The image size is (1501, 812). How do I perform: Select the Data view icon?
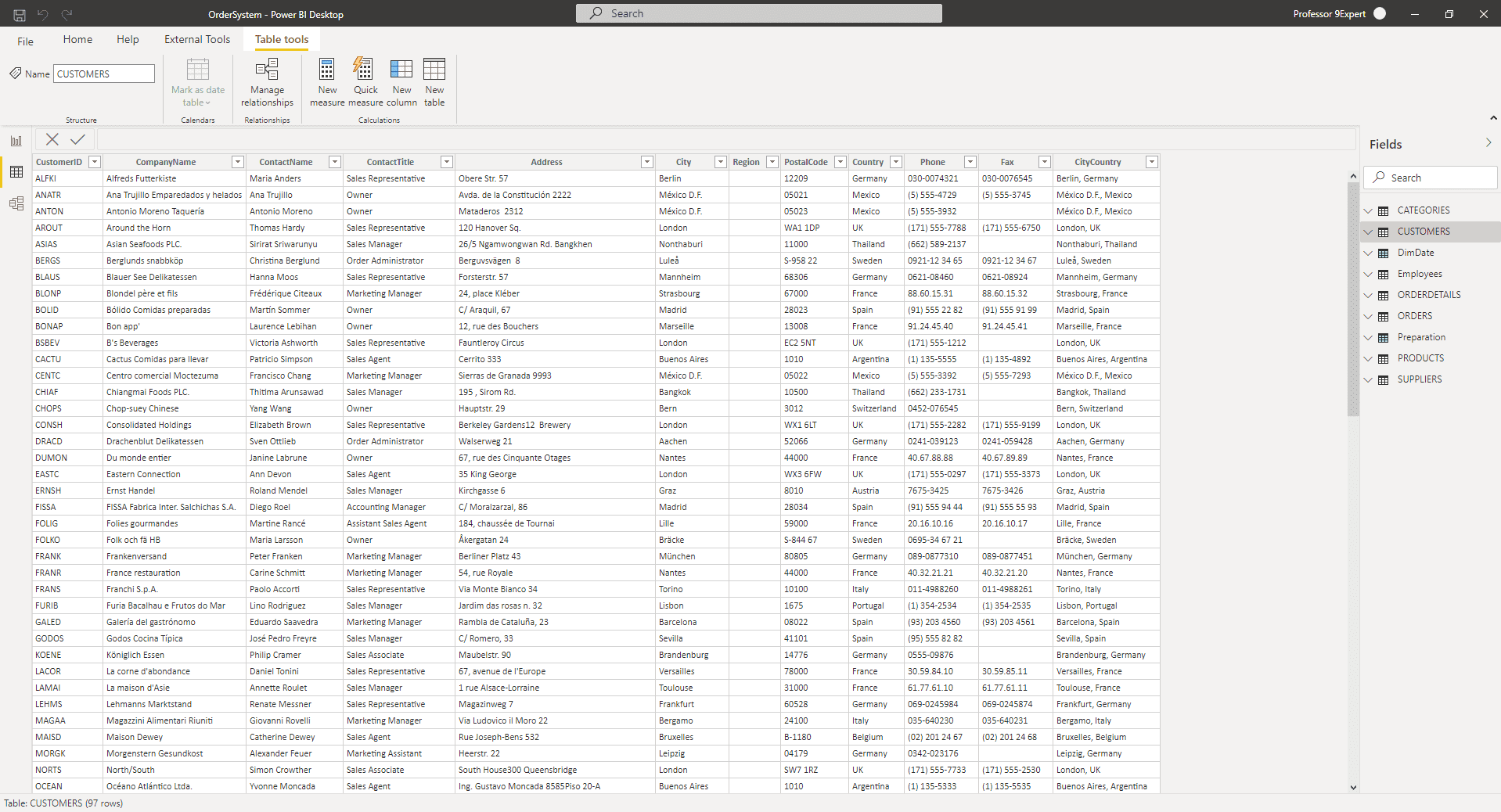tap(16, 172)
